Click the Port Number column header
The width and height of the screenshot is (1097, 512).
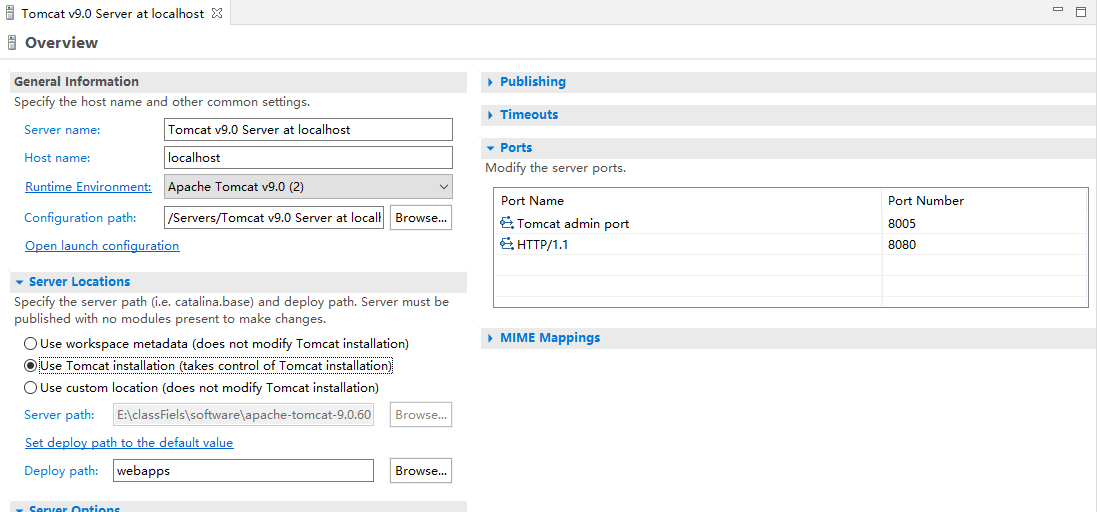coord(984,201)
